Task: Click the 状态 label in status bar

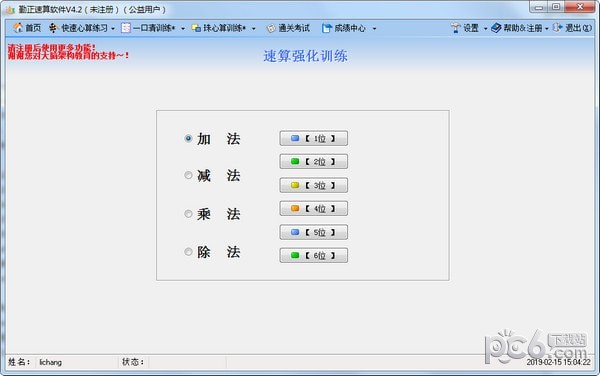Action: tap(132, 362)
